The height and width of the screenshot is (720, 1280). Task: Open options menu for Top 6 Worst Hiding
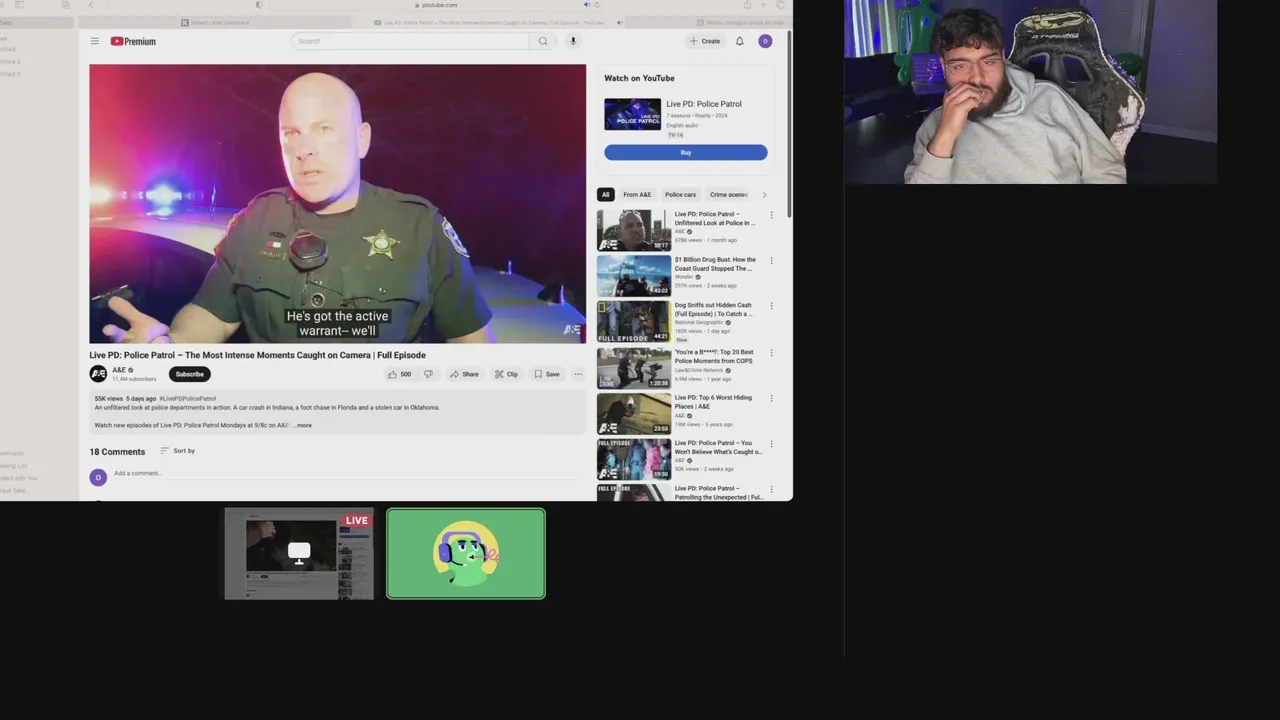point(771,398)
